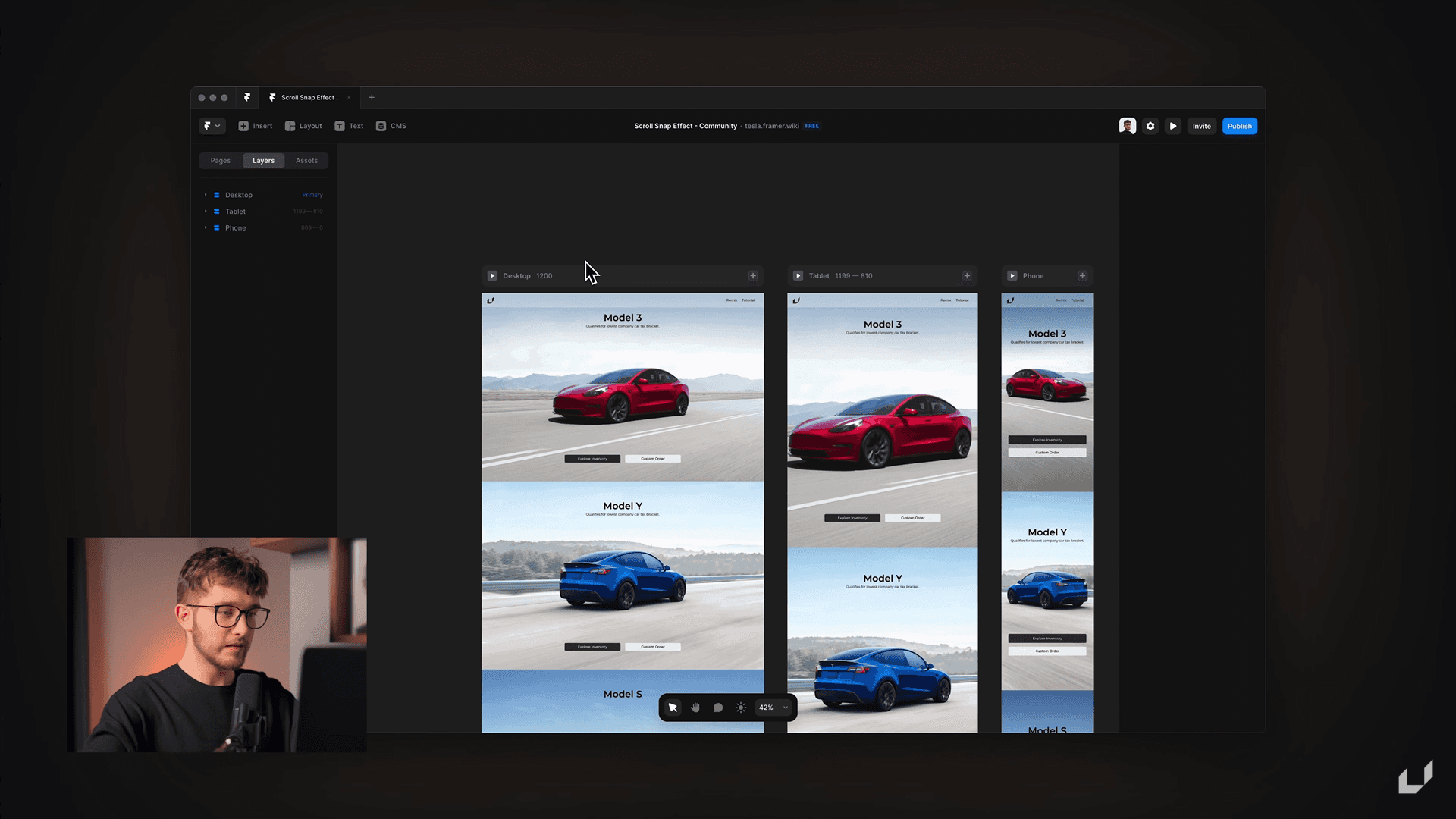This screenshot has width=1456, height=819.
Task: Click the Insert tool in toolbar
Action: point(256,126)
